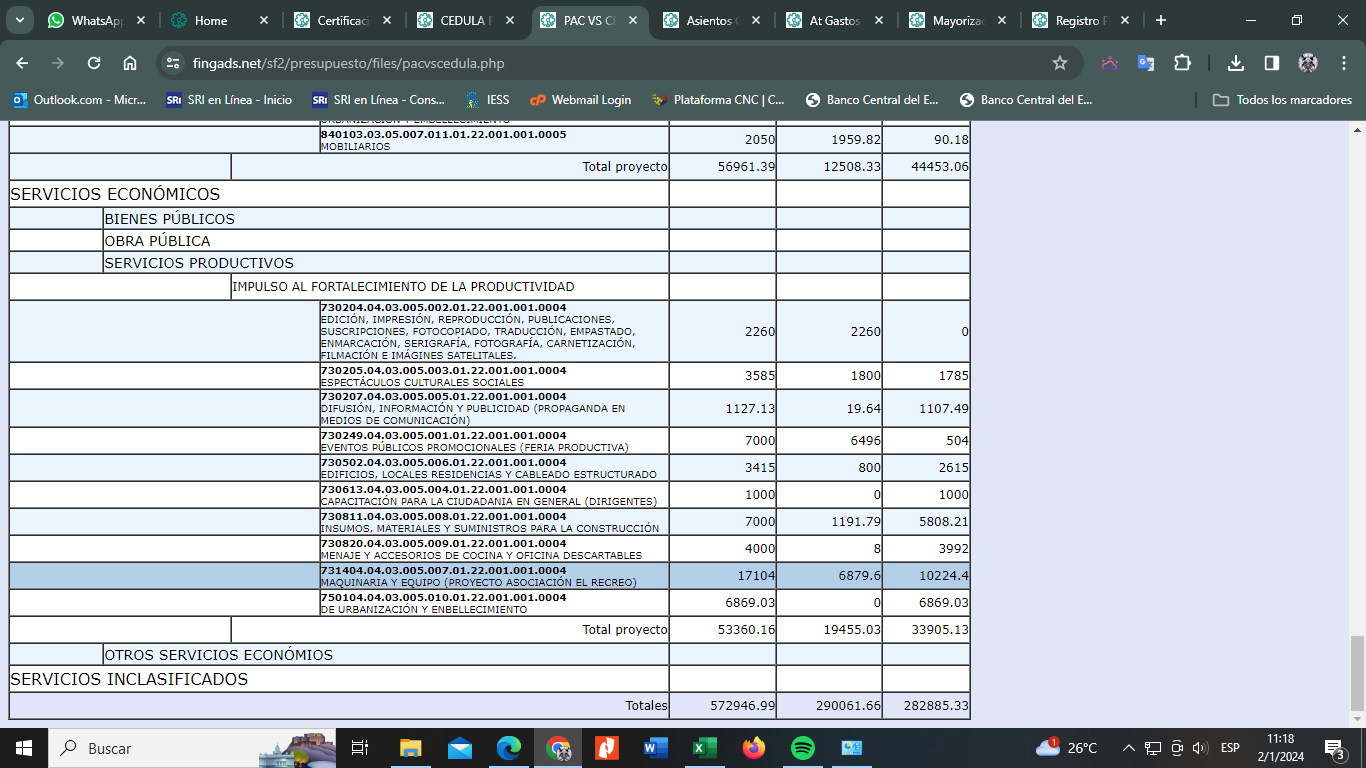Screen dimensions: 1366x768
Task: Click the Google Translate extension icon
Action: coord(1146,63)
